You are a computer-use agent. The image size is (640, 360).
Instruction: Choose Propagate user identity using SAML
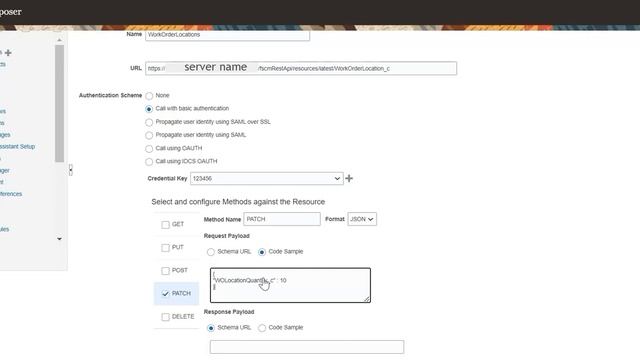[x=149, y=135]
